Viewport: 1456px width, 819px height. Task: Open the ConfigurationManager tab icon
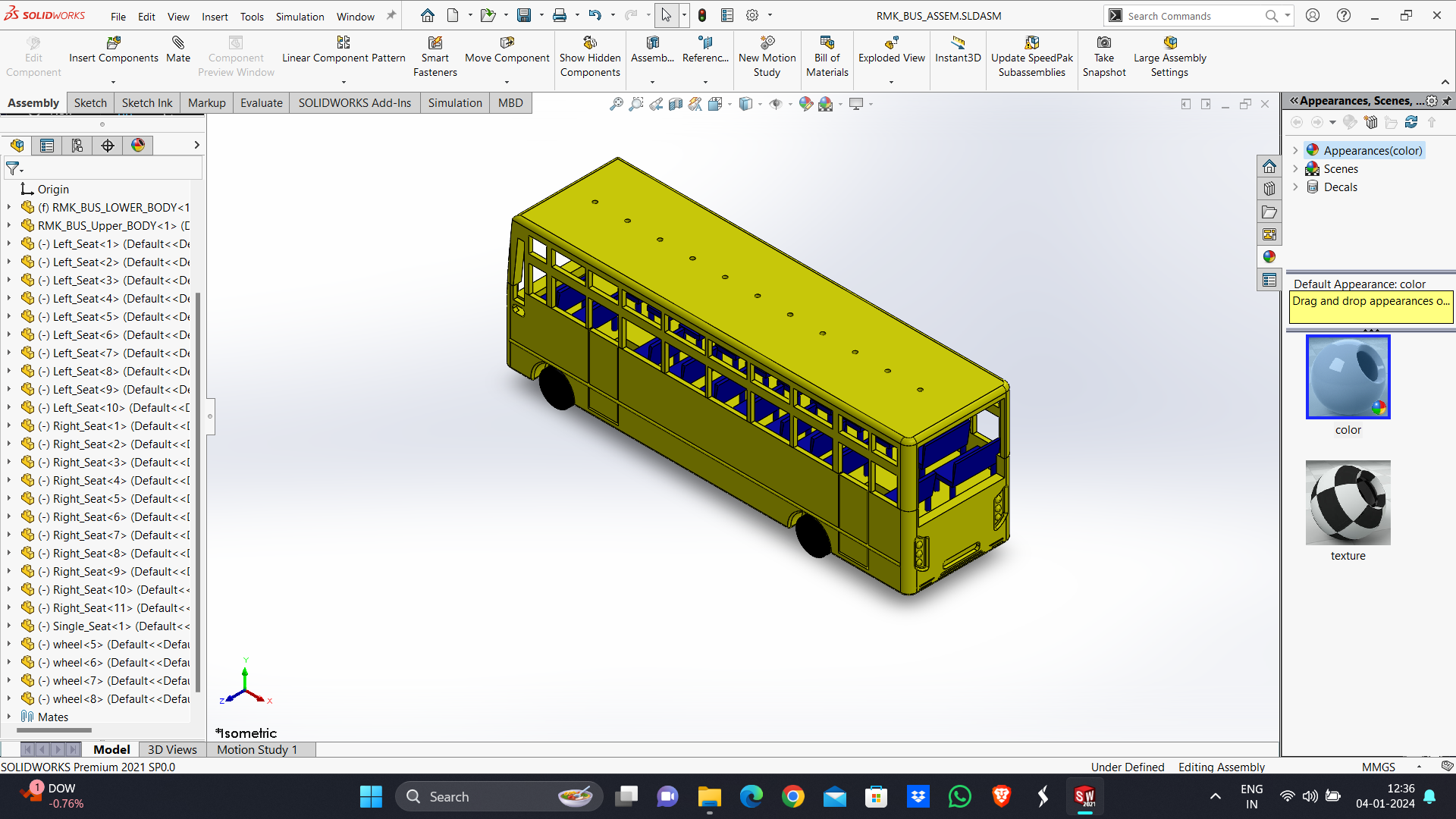(x=77, y=146)
